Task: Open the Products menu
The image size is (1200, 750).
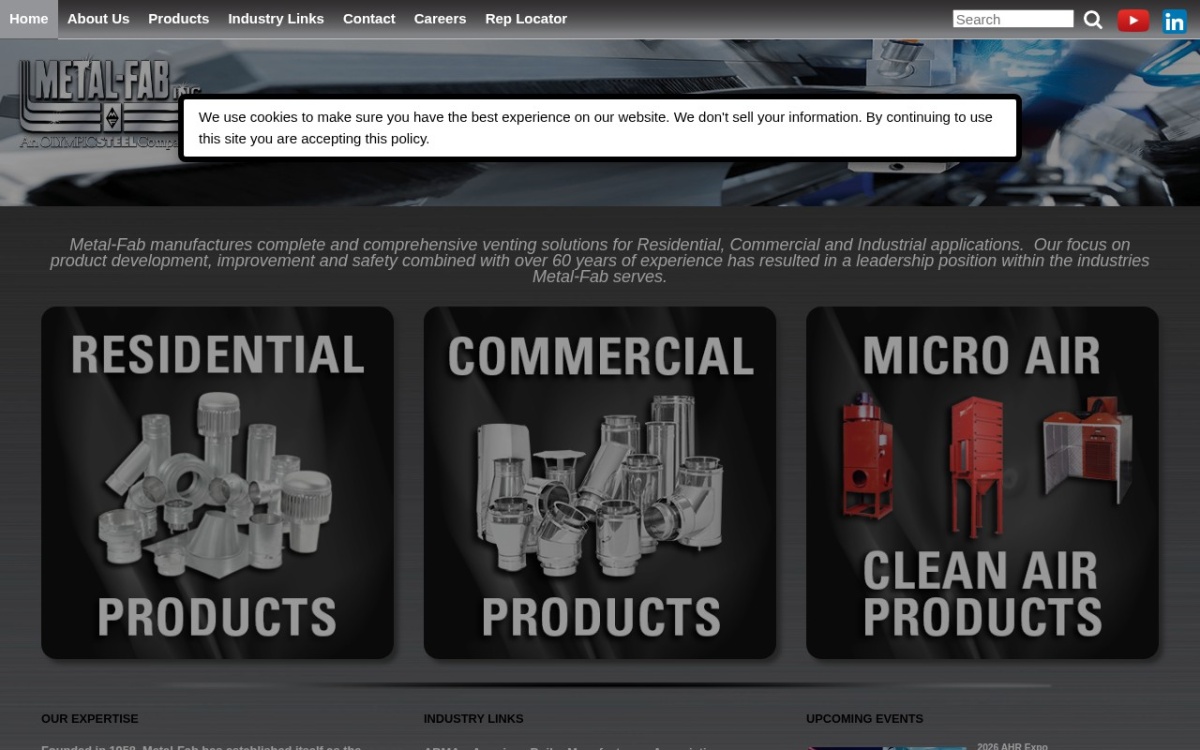Action: [179, 19]
